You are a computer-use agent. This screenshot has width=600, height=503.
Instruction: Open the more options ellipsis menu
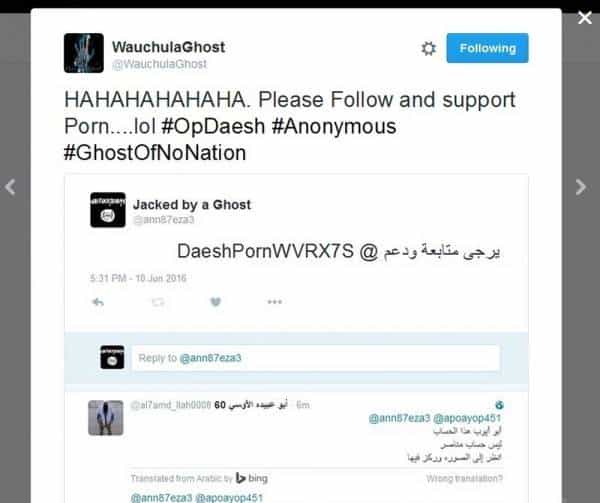pos(275,302)
